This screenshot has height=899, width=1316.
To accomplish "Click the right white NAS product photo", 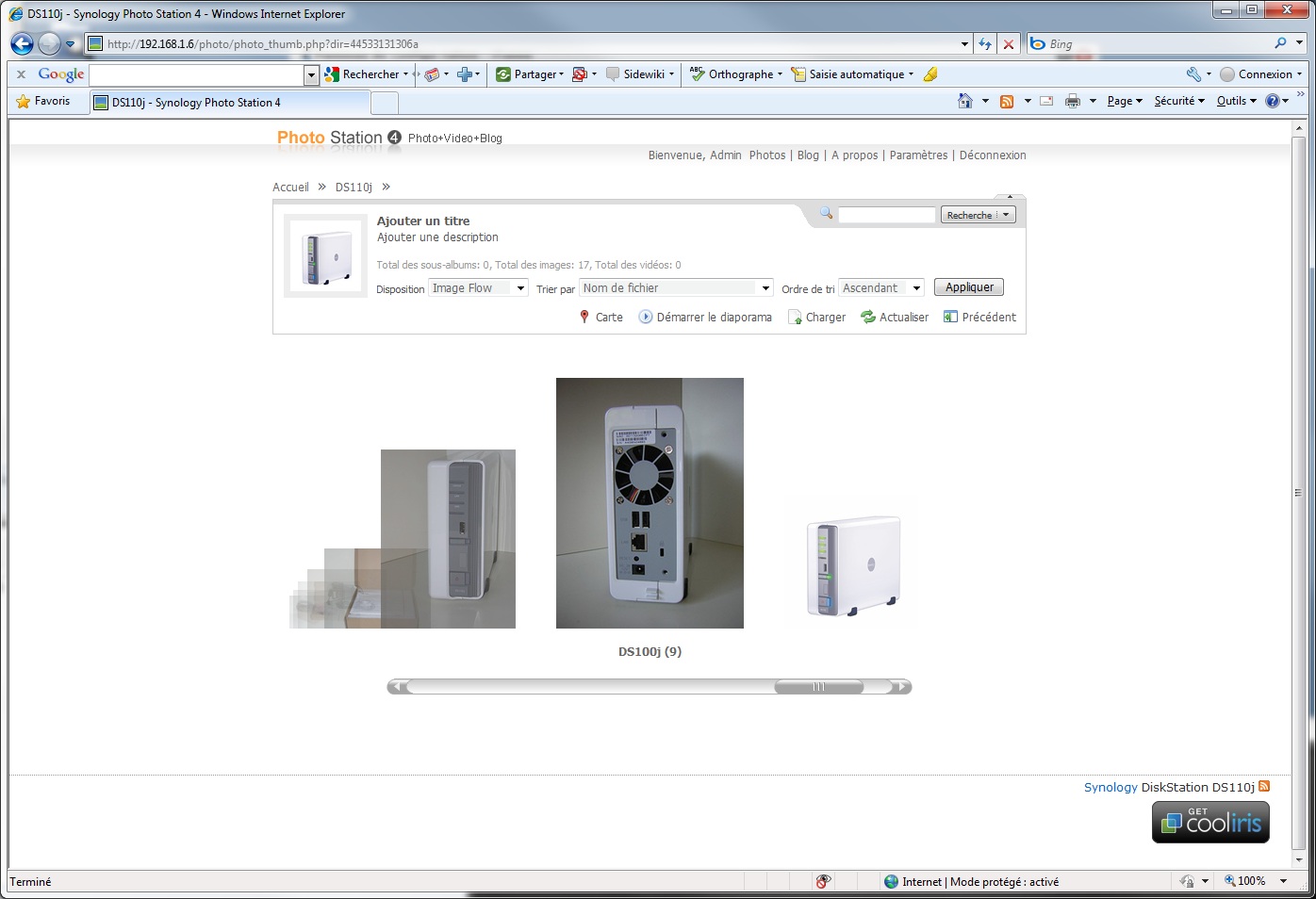I will click(852, 565).
